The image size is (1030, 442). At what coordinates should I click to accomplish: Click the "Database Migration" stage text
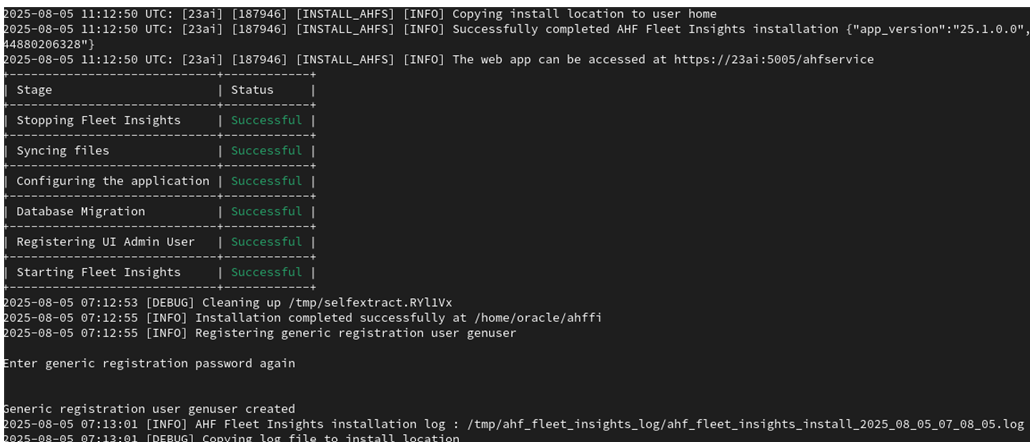(80, 211)
